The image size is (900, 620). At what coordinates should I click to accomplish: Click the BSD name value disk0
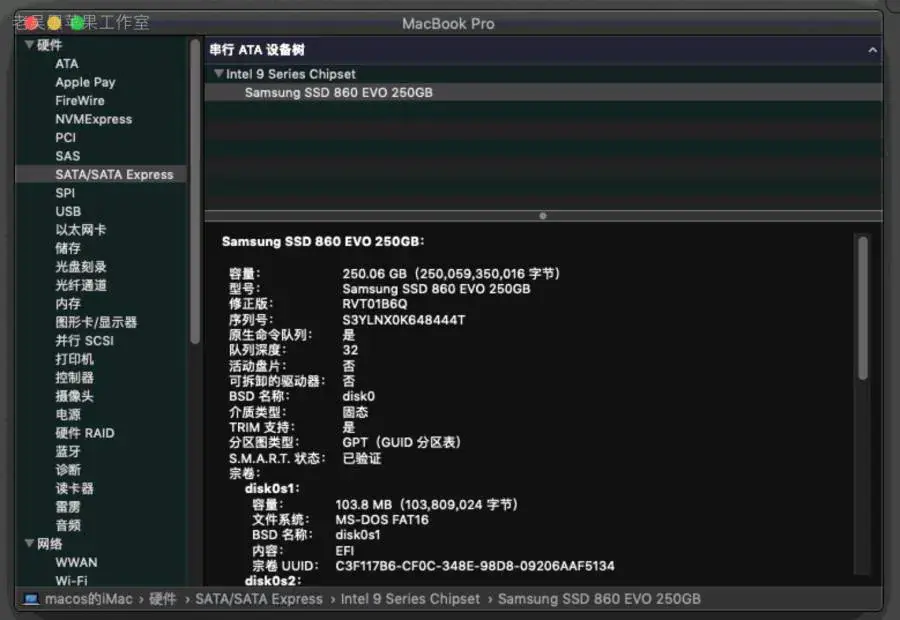[x=359, y=396]
